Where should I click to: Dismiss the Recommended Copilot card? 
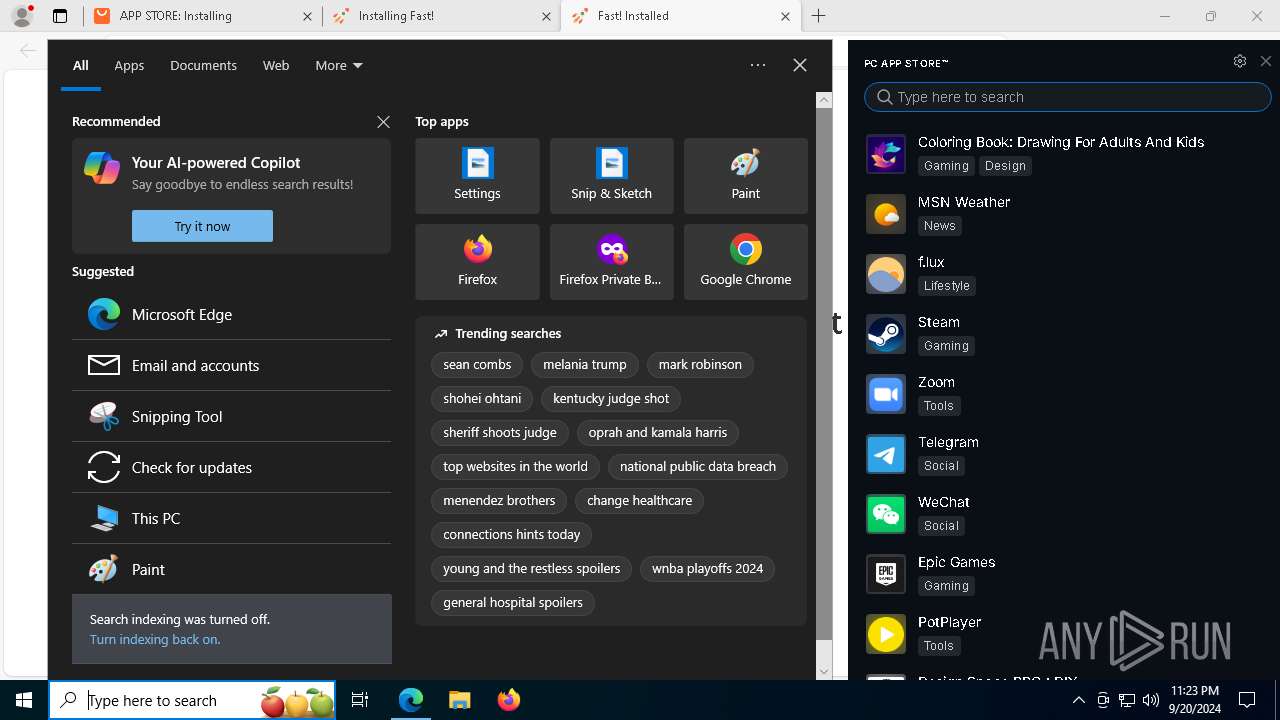coord(383,122)
